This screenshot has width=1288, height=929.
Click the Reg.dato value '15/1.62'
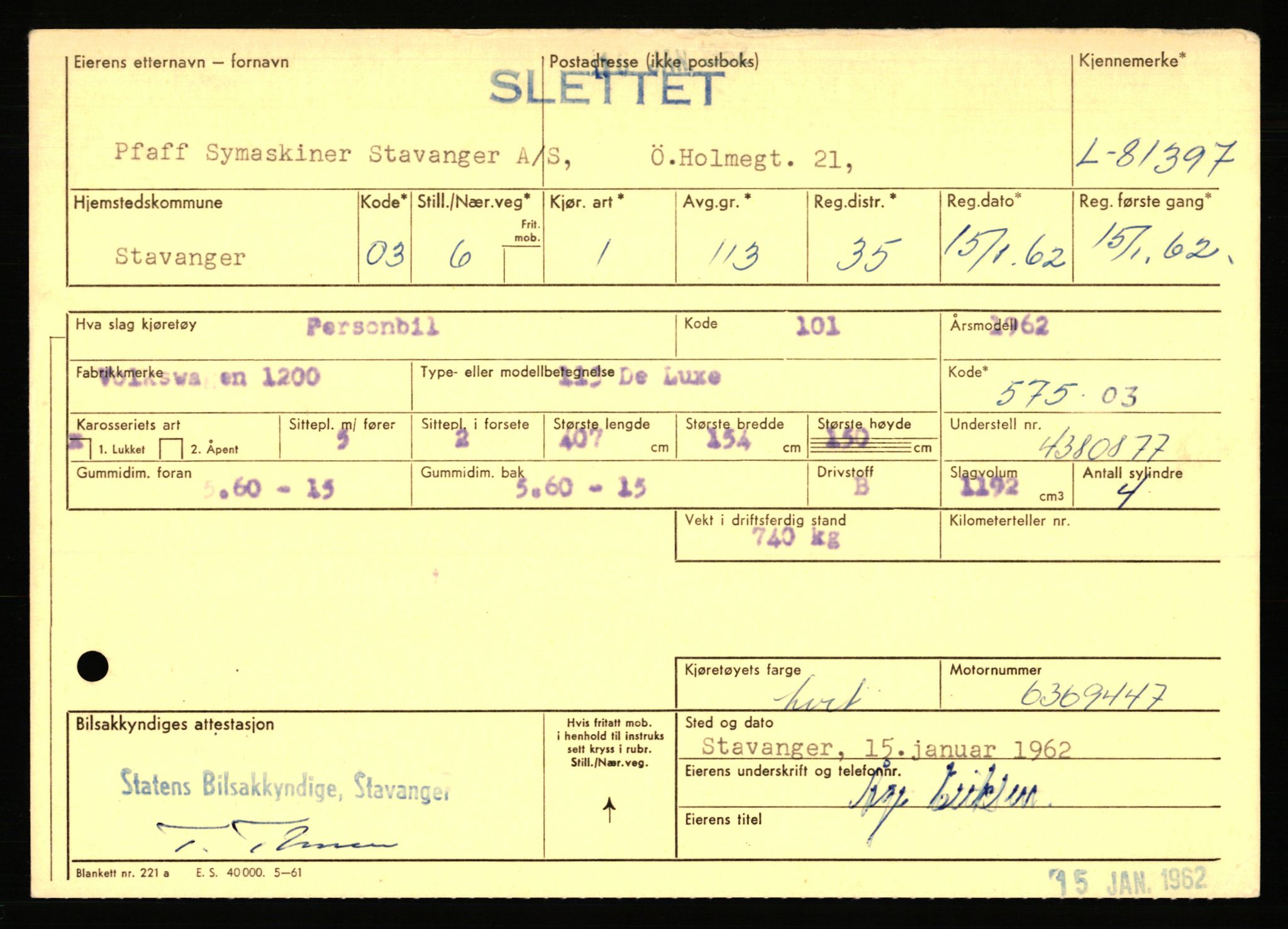coord(1004,250)
